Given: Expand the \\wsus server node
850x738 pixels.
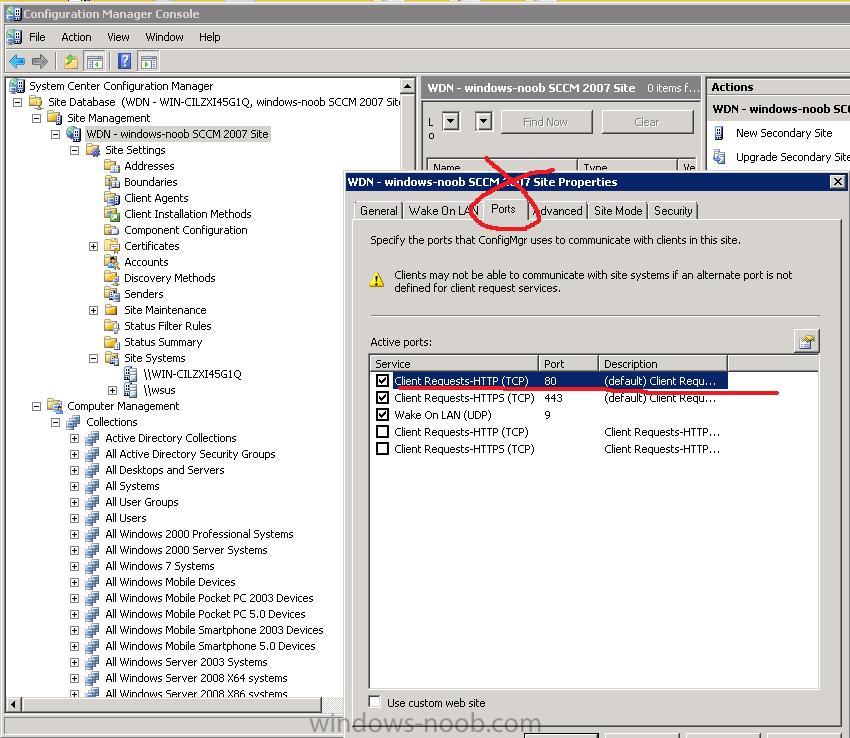Looking at the screenshot, I should pyautogui.click(x=112, y=390).
